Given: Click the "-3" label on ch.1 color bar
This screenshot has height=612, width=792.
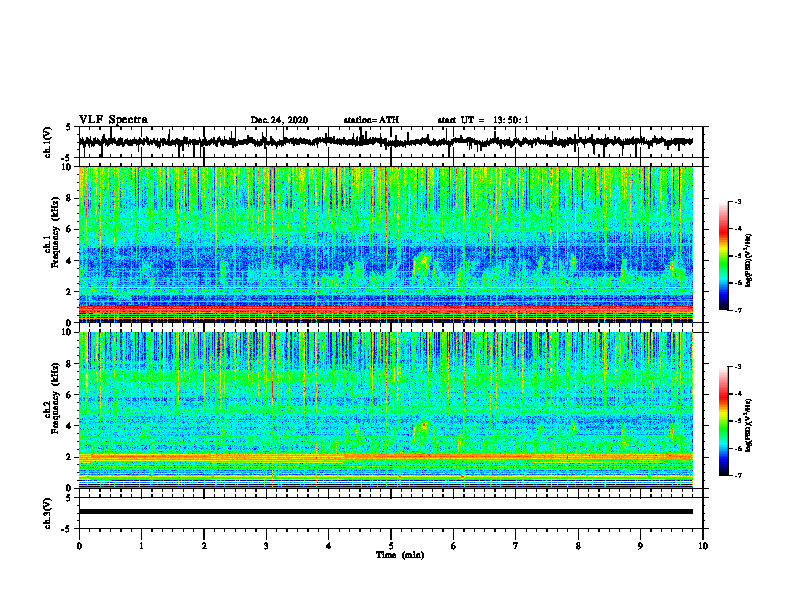Looking at the screenshot, I should [x=738, y=202].
